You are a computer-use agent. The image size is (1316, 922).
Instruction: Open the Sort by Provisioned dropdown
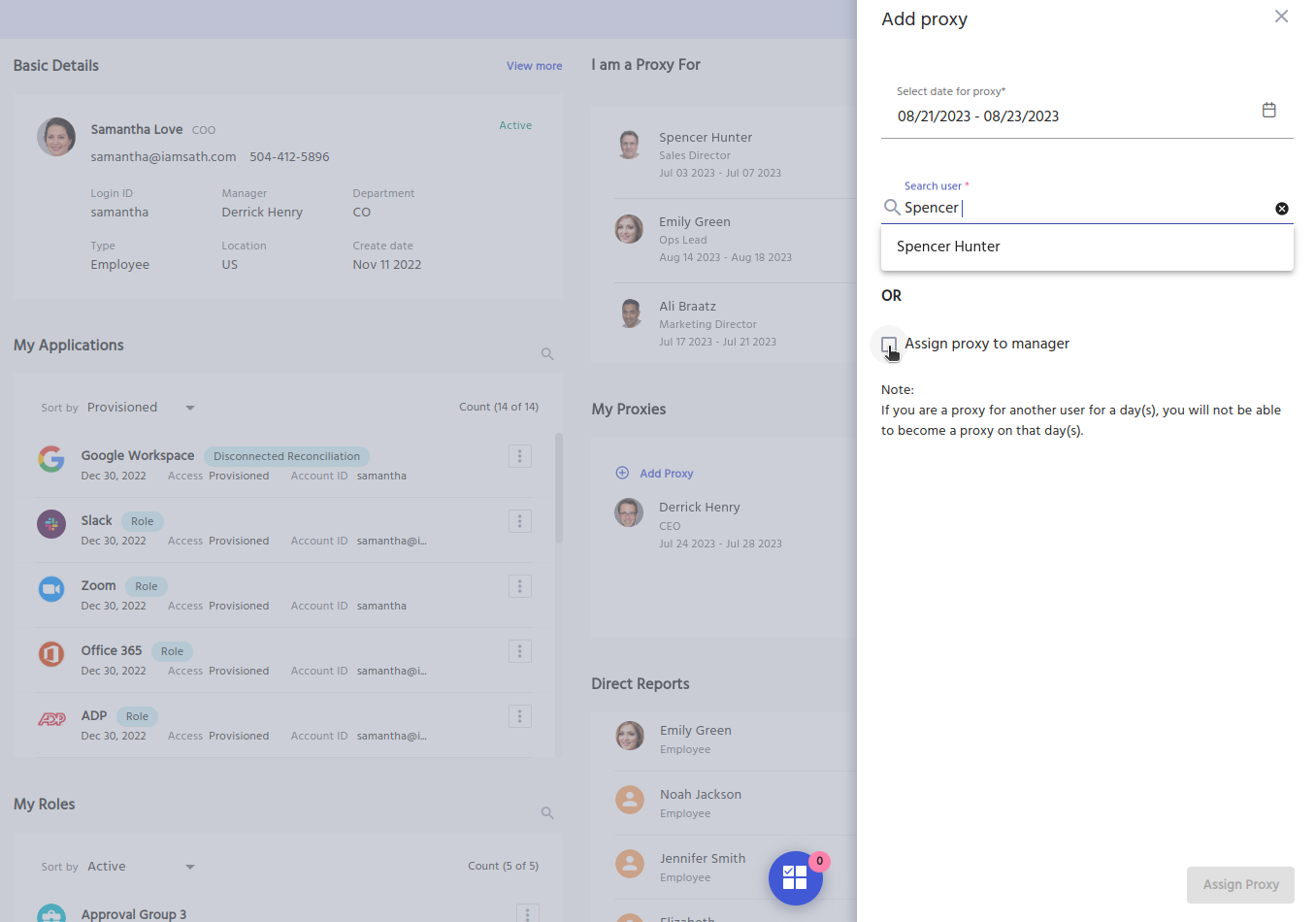(190, 407)
